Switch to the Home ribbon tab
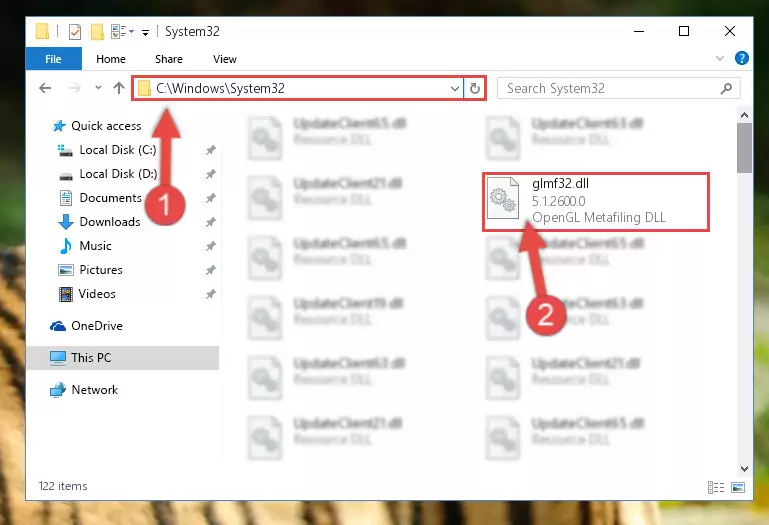The width and height of the screenshot is (769, 525). pos(111,59)
